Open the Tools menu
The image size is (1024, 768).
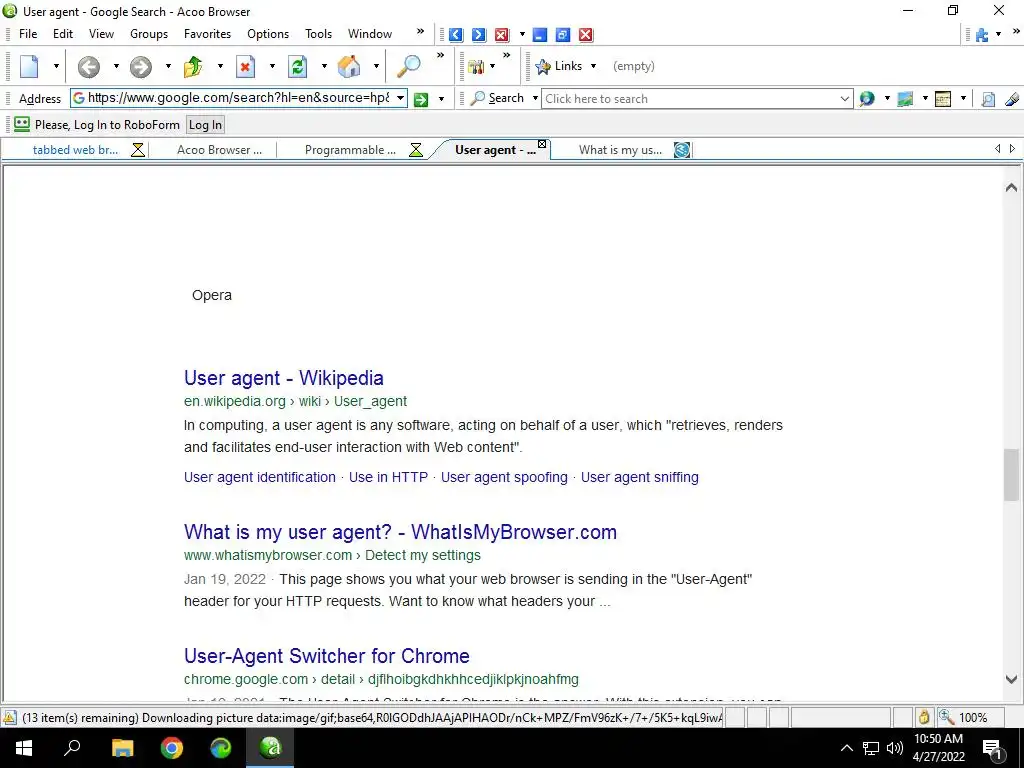[x=319, y=34]
